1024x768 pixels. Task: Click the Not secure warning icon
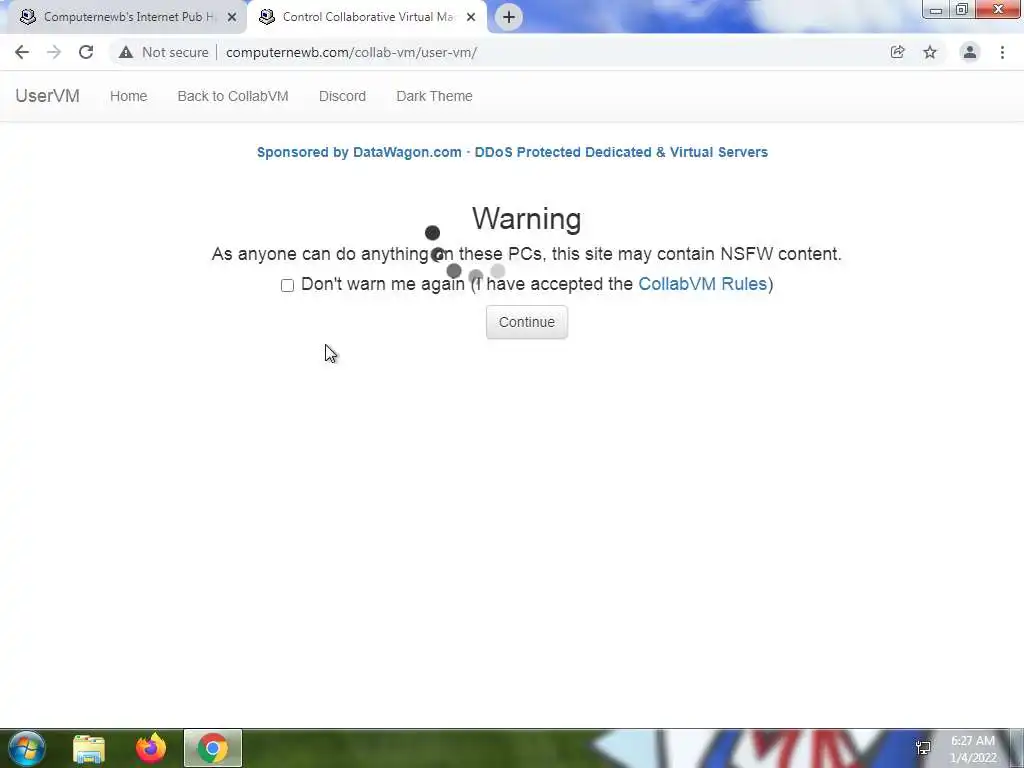[126, 52]
